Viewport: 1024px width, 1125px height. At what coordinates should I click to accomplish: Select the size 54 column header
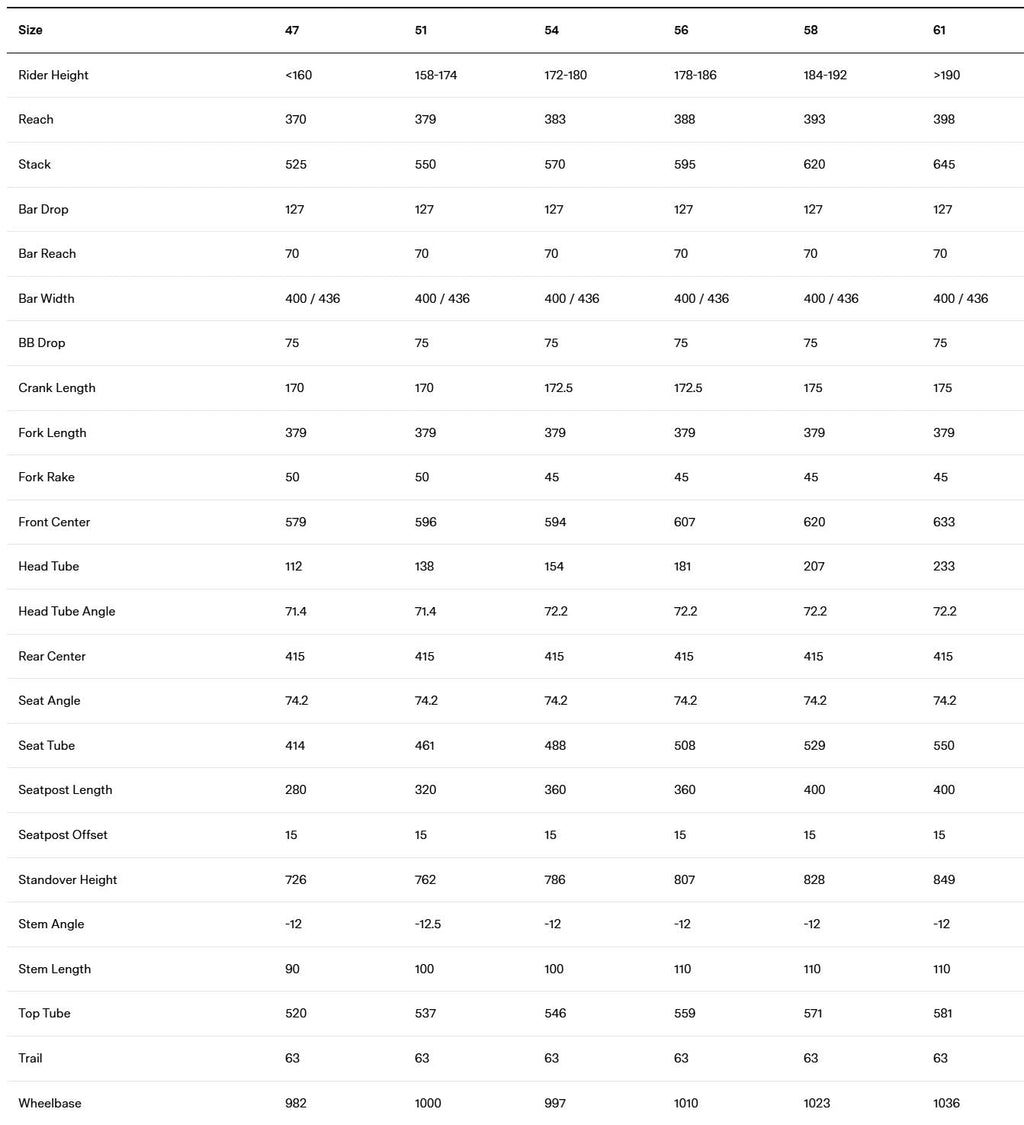tap(551, 30)
